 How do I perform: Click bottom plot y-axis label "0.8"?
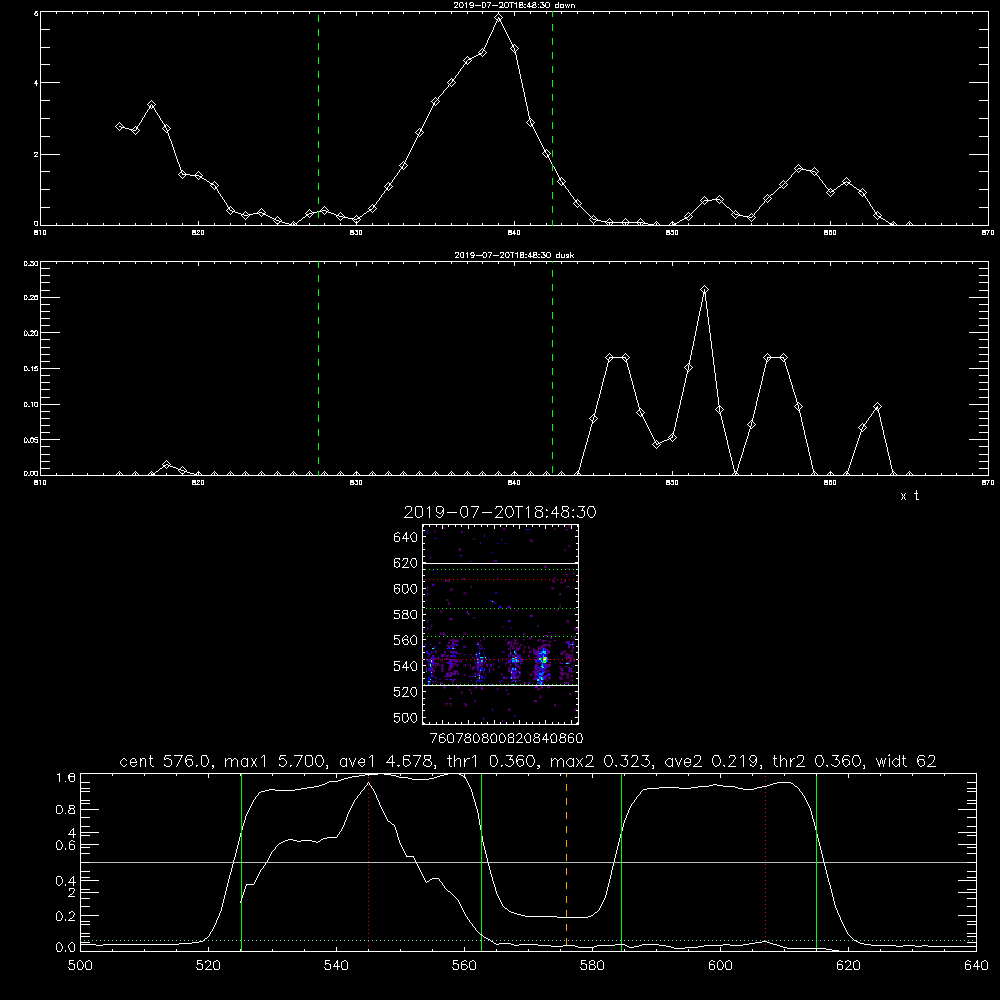(66, 810)
